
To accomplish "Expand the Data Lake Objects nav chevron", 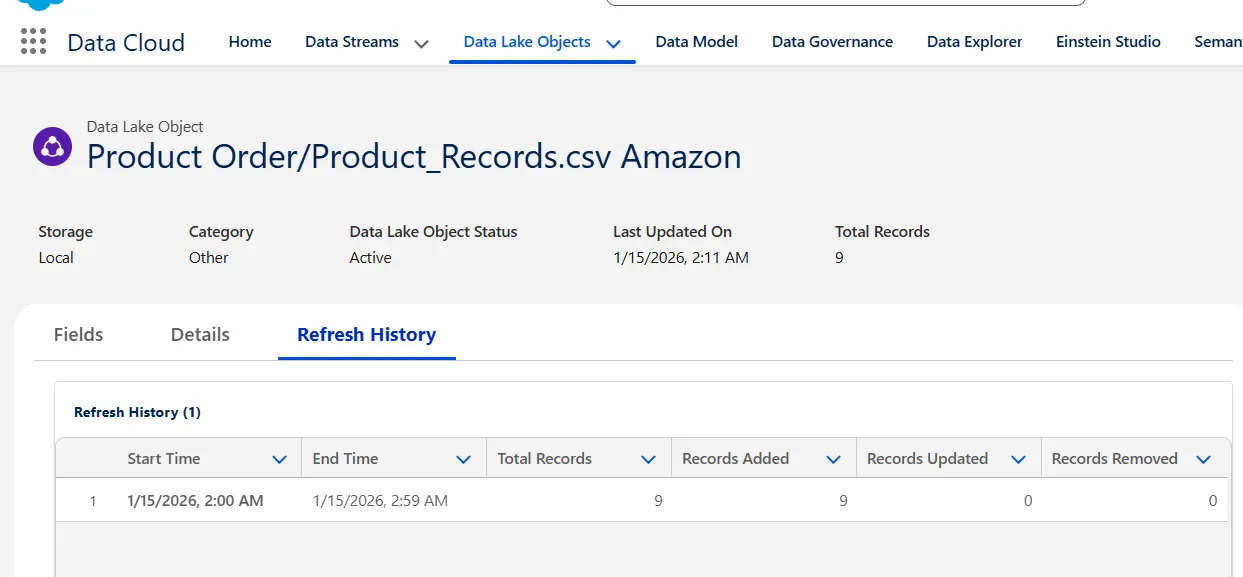I will [x=614, y=43].
